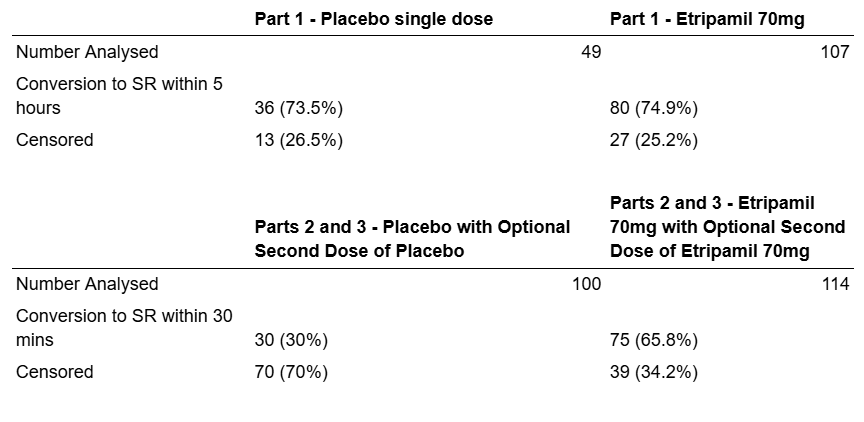
Task: Click the cell '39 (34.2%)'
Action: point(654,372)
